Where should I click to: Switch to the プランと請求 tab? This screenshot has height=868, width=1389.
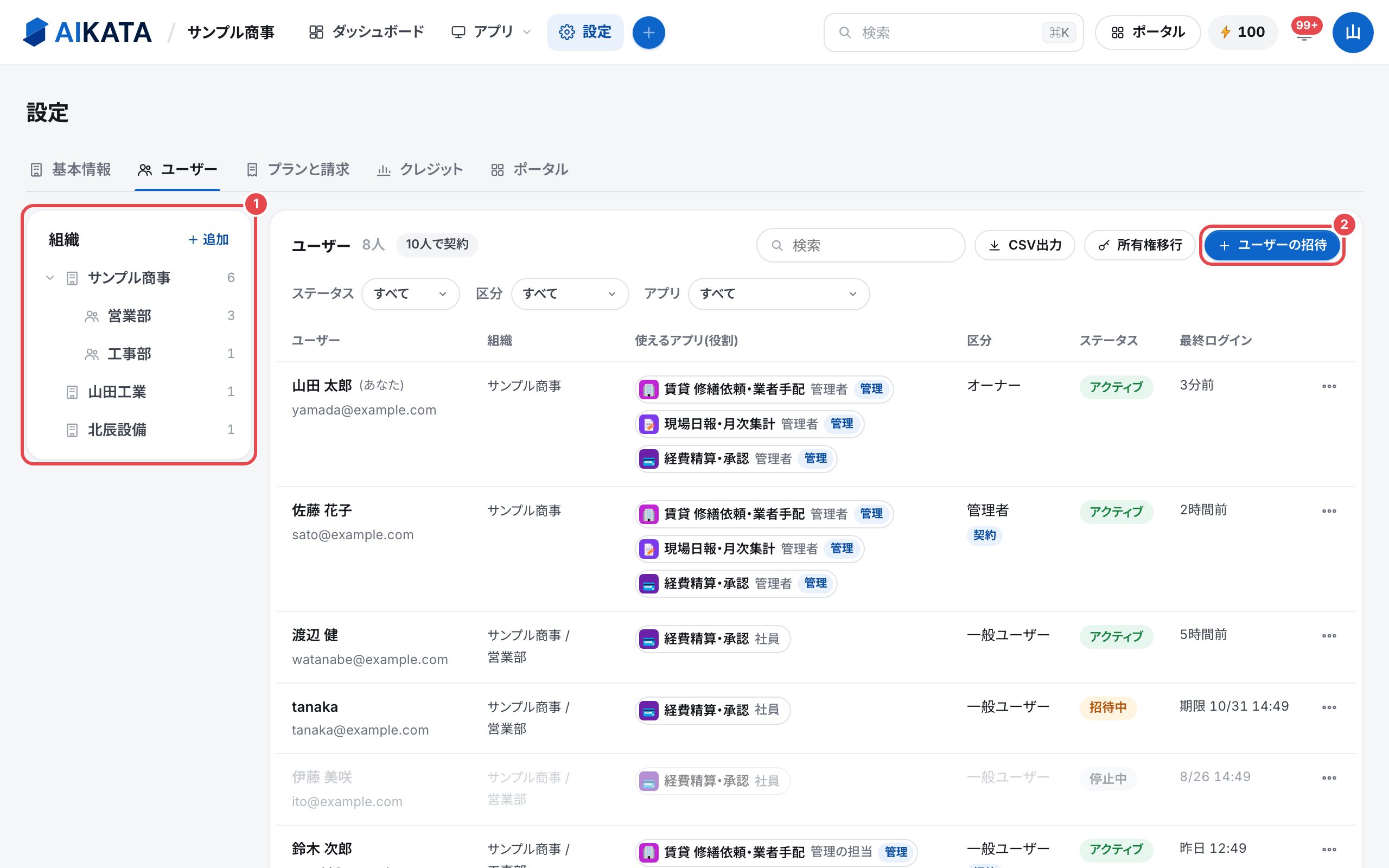coord(298,169)
